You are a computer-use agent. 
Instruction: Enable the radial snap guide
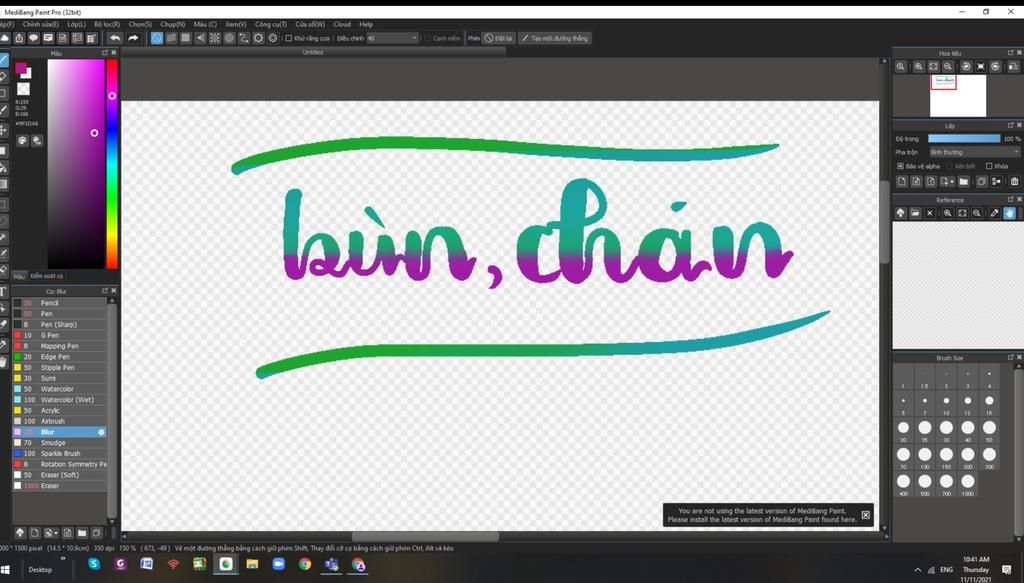214,39
